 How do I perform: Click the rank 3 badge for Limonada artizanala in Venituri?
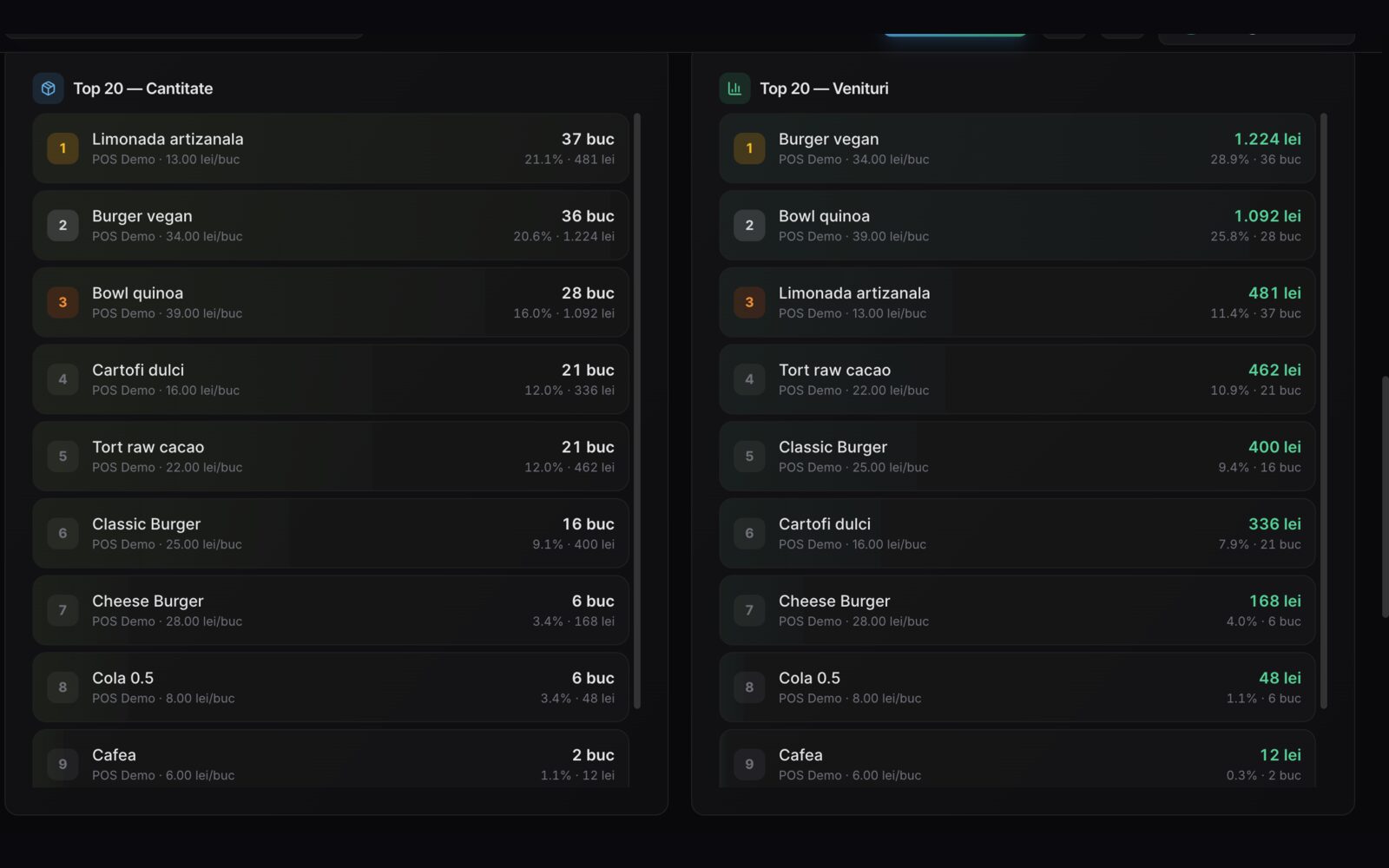coord(749,302)
